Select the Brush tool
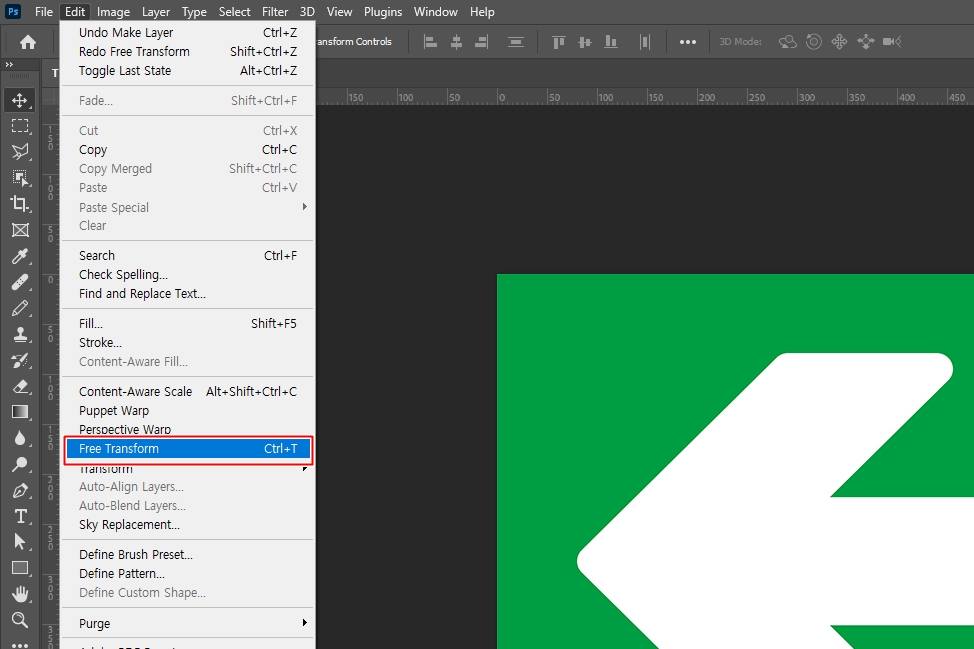 (20, 308)
